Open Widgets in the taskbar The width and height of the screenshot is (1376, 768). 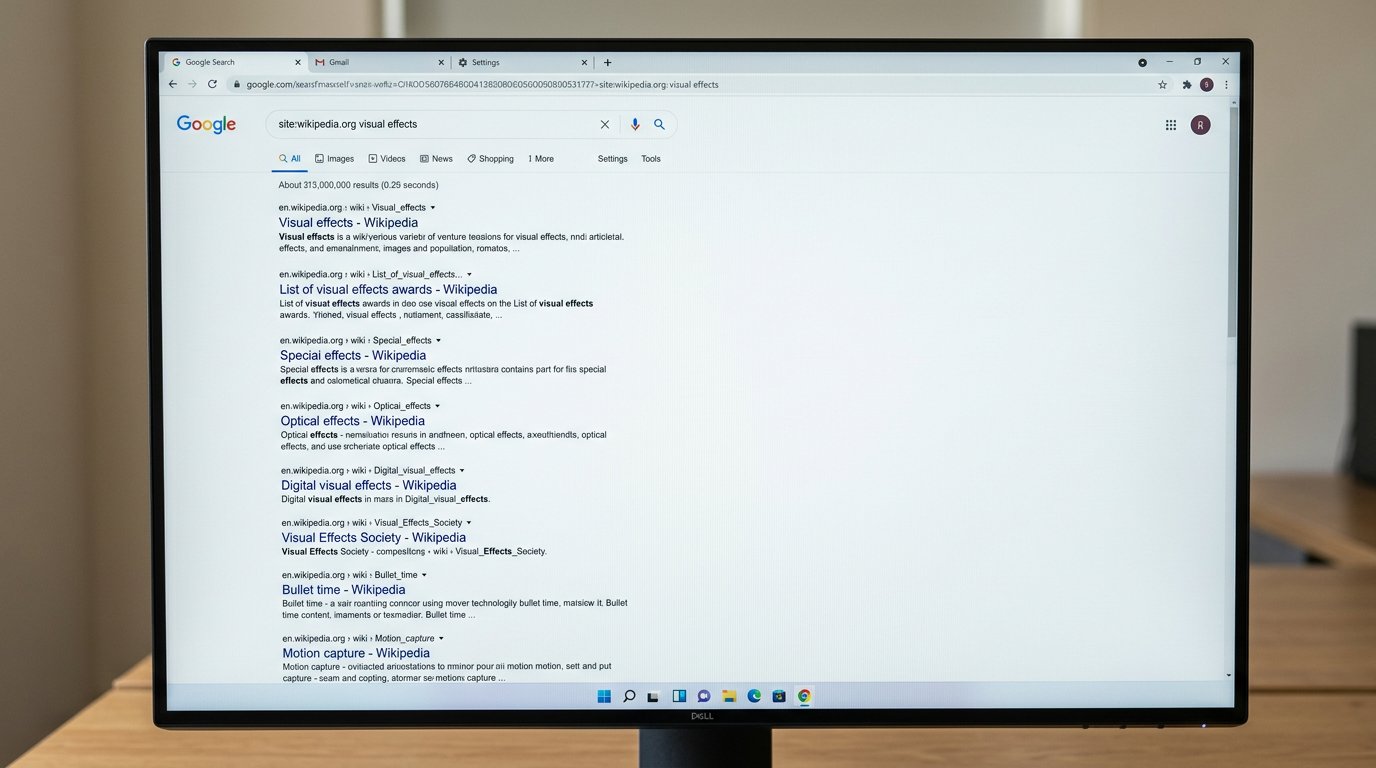(679, 696)
